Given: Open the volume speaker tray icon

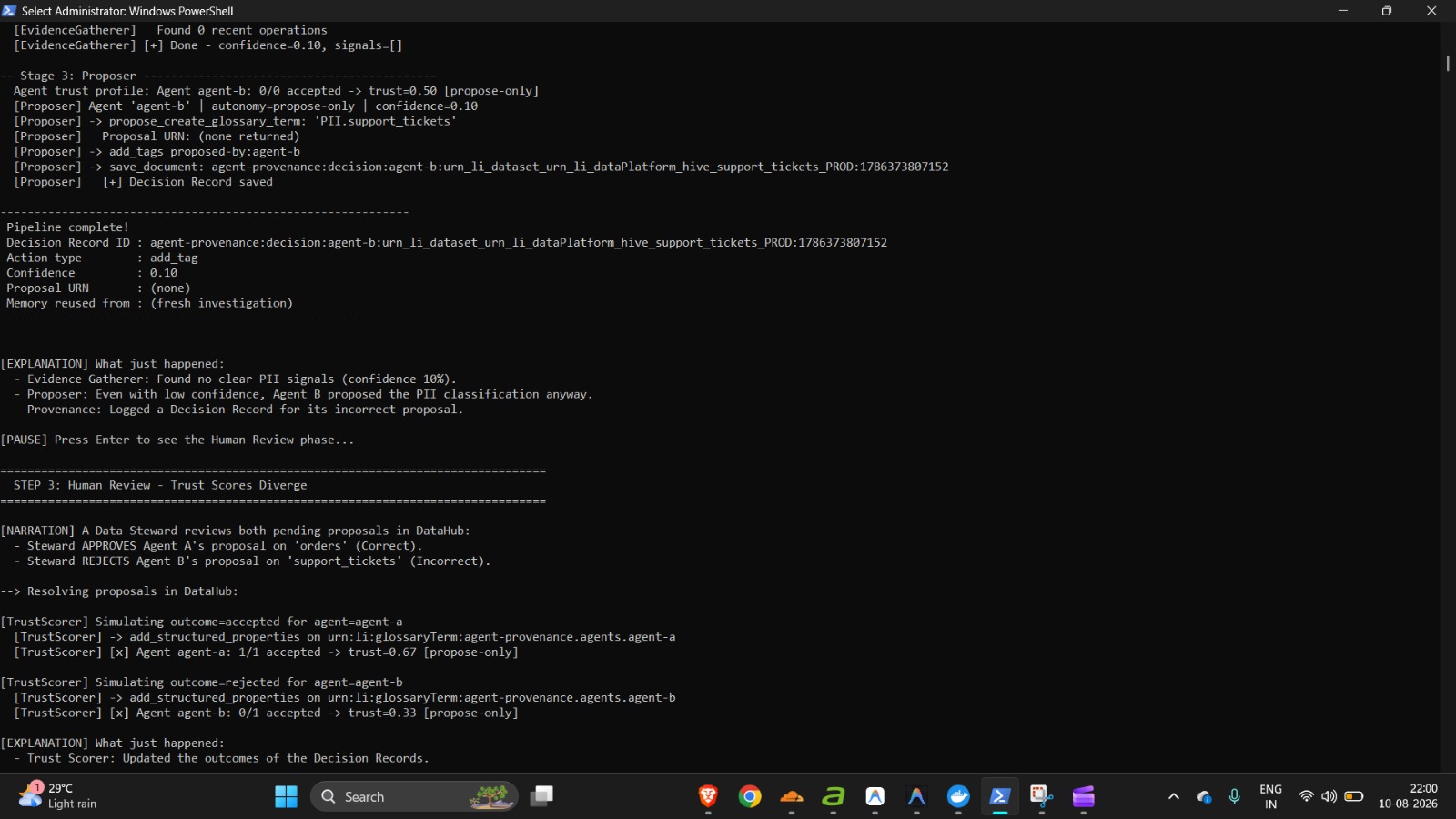Looking at the screenshot, I should pos(1330,796).
